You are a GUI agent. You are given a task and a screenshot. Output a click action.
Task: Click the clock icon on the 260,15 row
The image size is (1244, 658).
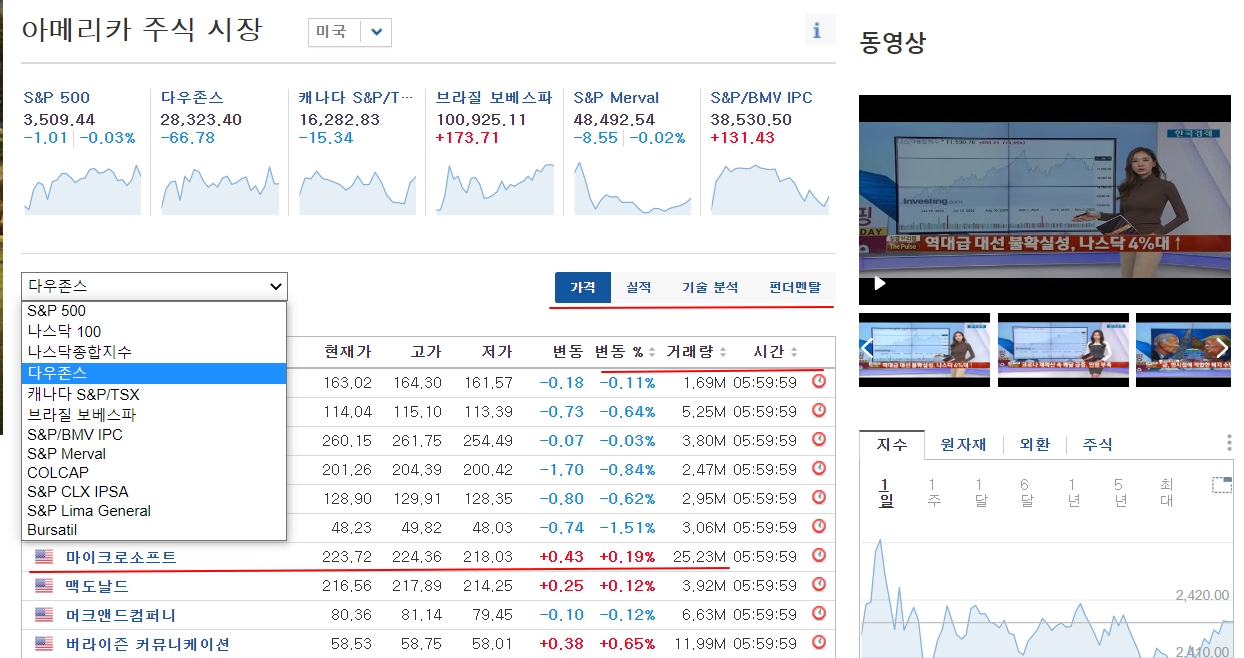pyautogui.click(x=818, y=439)
